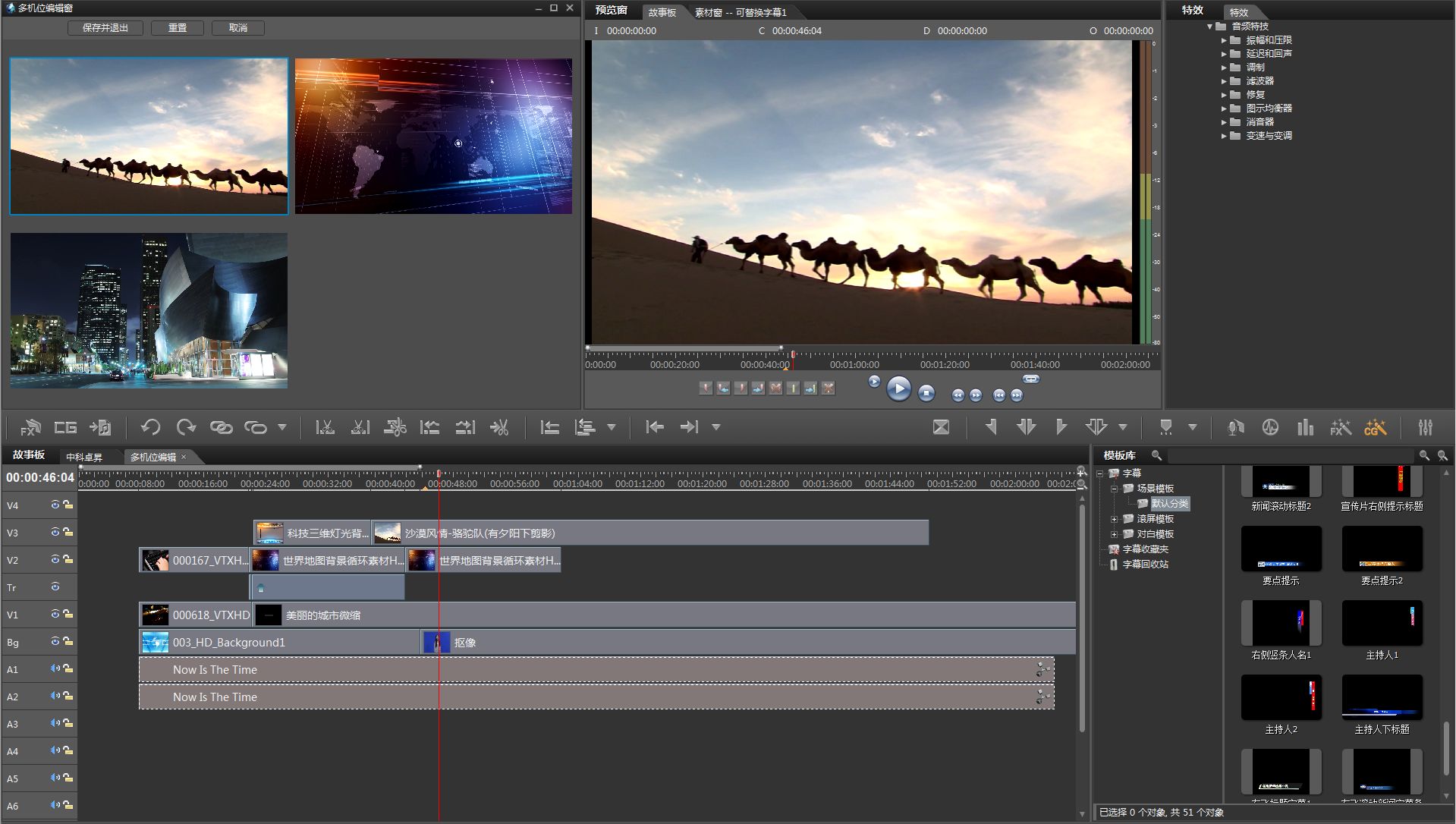
Task: Toggle visibility eye on track V3
Action: pos(55,533)
